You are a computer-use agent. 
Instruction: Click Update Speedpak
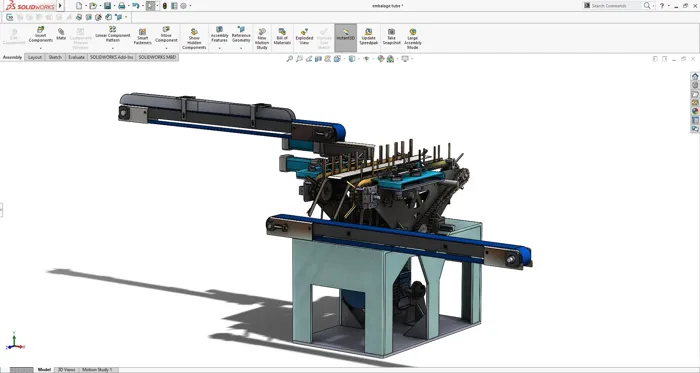[368, 37]
